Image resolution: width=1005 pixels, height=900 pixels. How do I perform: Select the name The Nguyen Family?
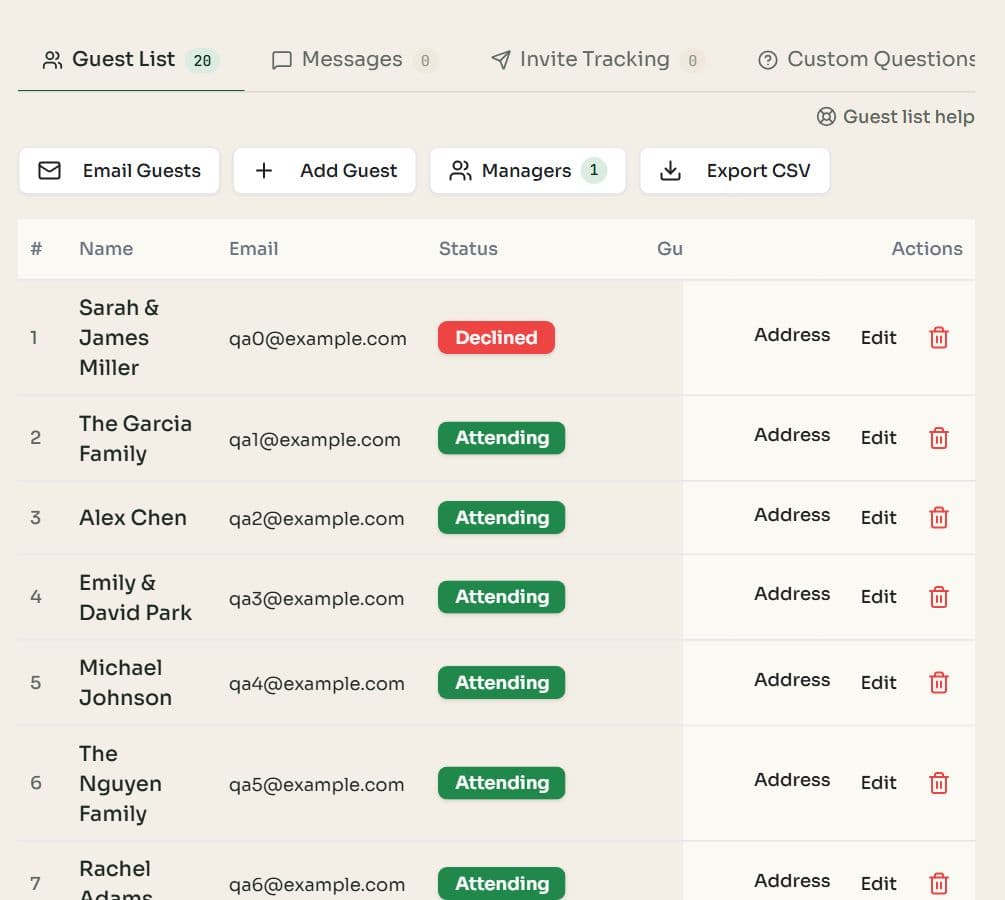pyautogui.click(x=120, y=783)
